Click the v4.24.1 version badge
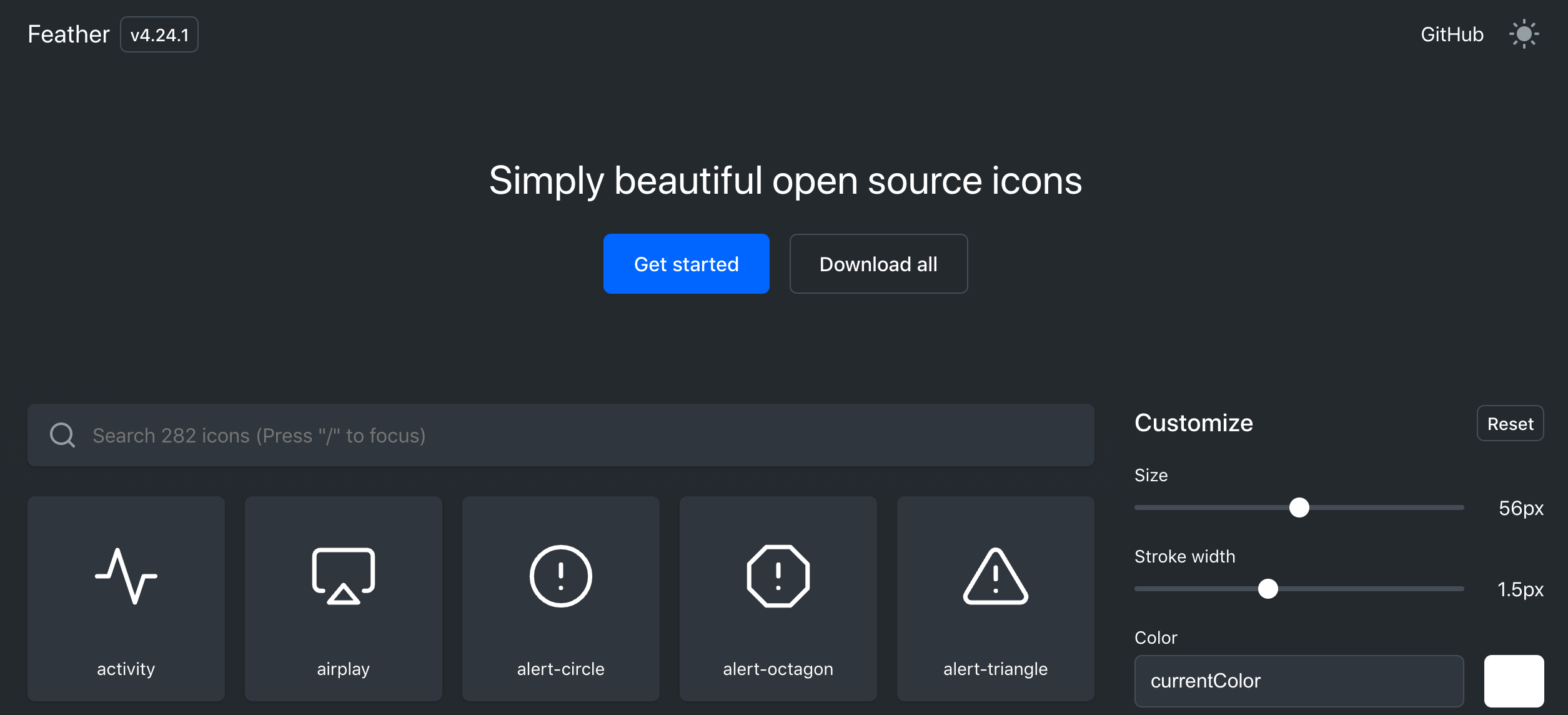Screen dimensions: 1568x715 point(159,35)
